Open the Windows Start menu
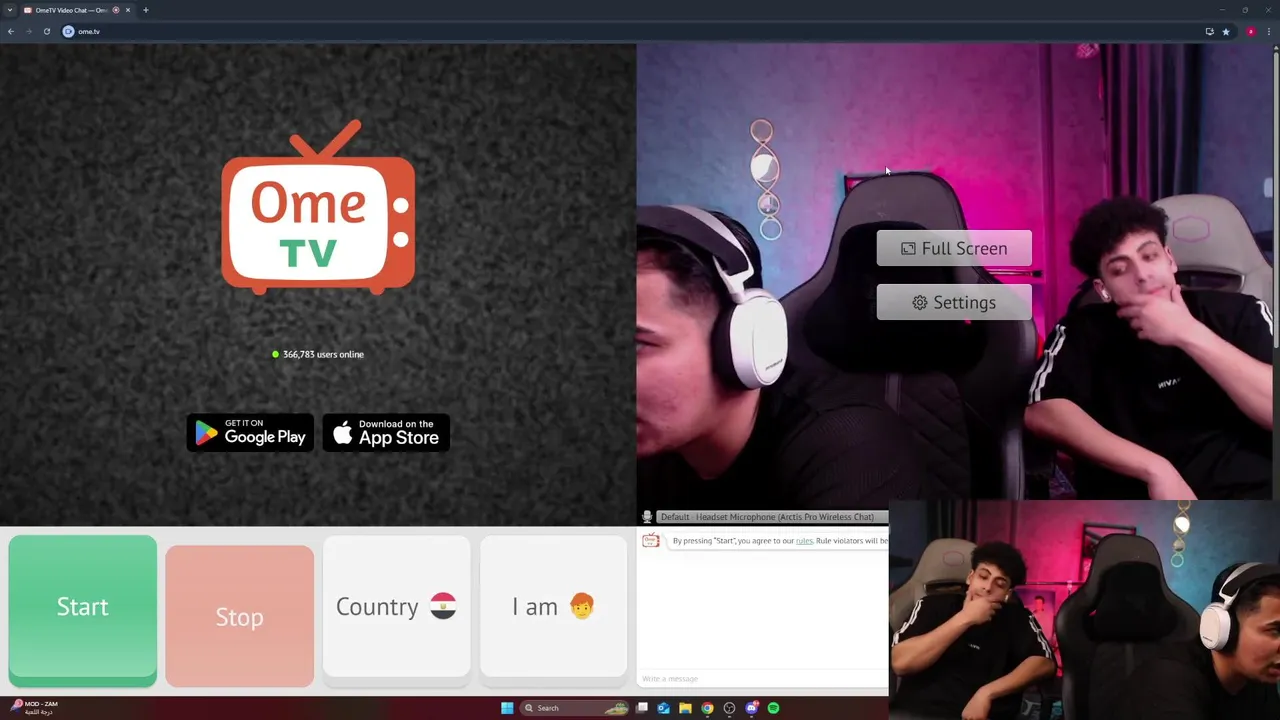 click(507, 708)
